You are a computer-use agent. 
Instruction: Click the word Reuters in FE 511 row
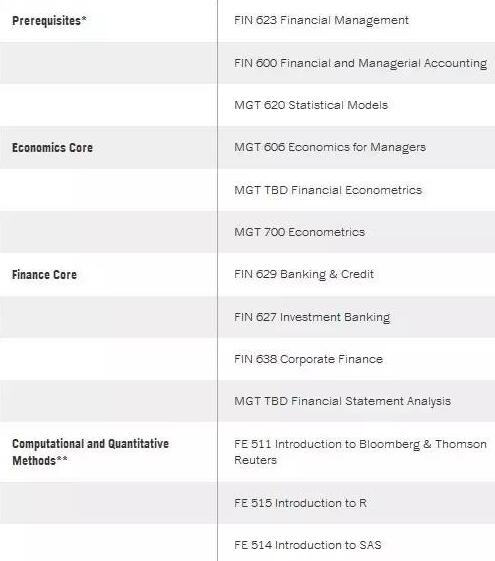pyautogui.click(x=255, y=460)
